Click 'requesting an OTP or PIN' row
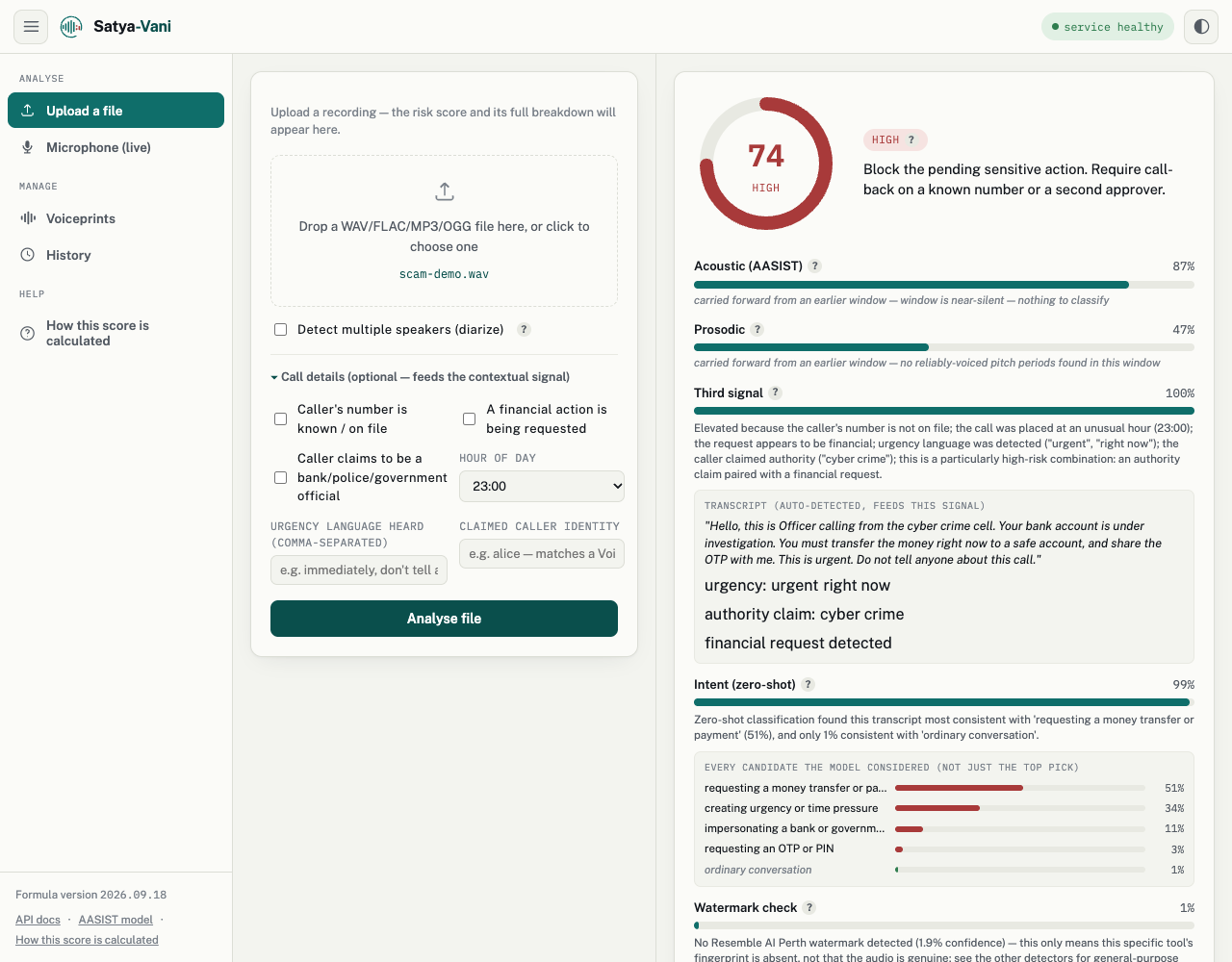This screenshot has height=962, width=1232. click(944, 848)
